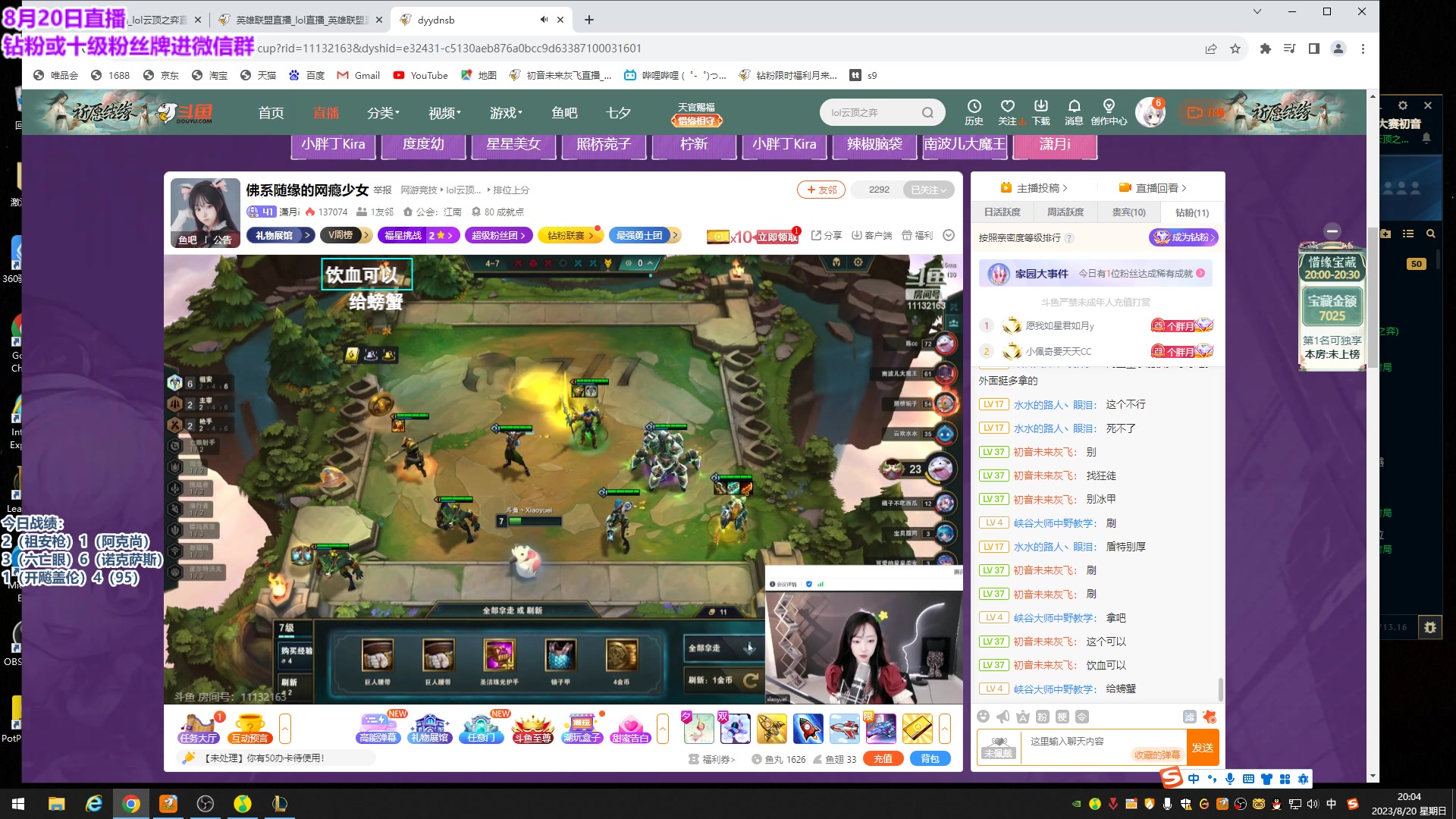Click the chat panel scrollbar thumb
This screenshot has height=819, width=1456.
click(x=1220, y=689)
